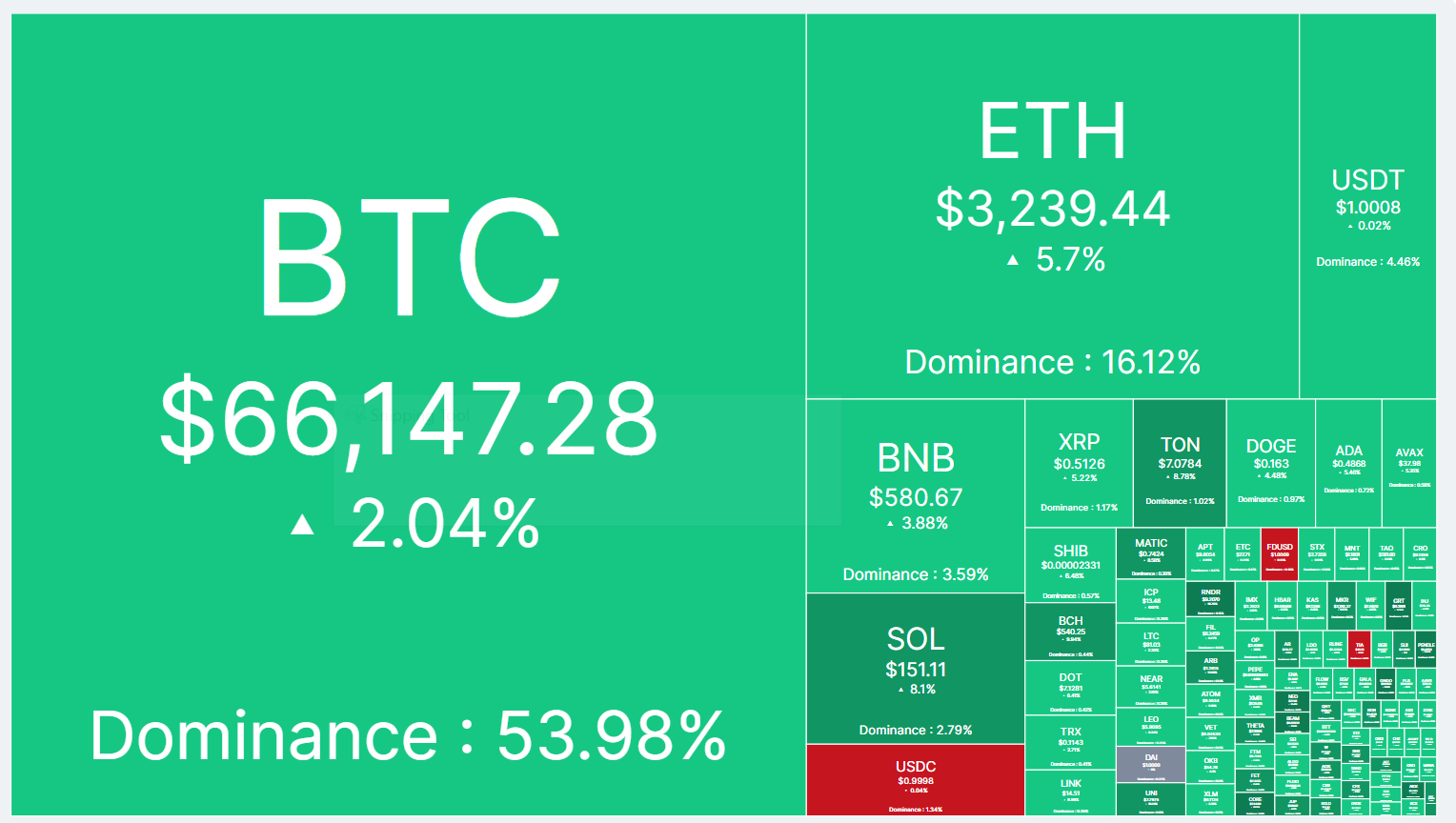This screenshot has height=823, width=1456.
Task: Open the DOT tile
Action: [1070, 689]
